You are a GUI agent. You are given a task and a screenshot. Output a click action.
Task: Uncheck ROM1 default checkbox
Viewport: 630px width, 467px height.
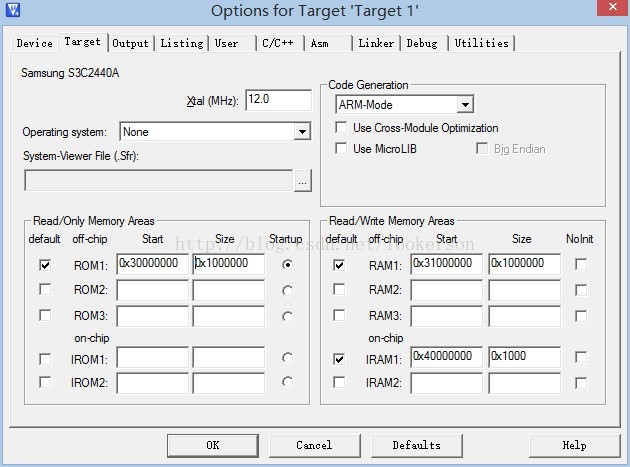pos(45,265)
